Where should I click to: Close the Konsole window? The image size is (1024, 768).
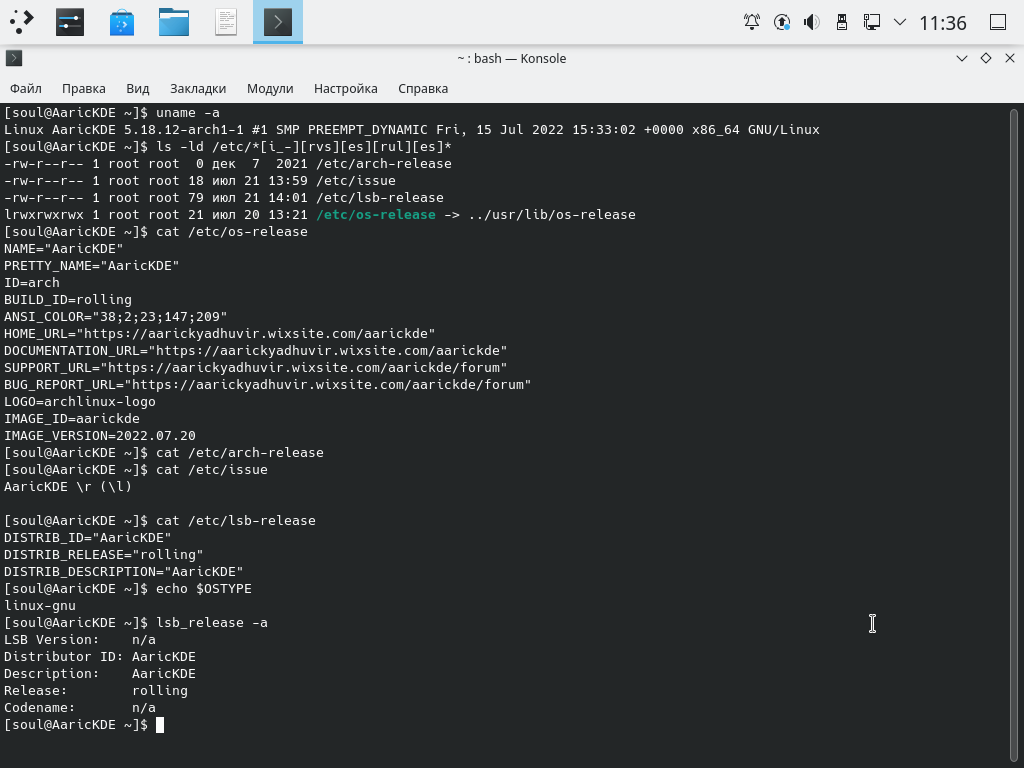(x=1010, y=58)
